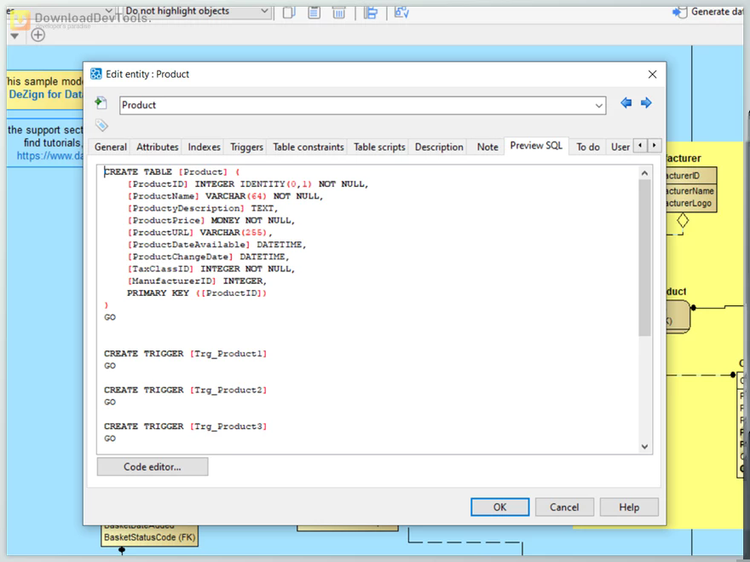Click the ManufacturerLogo attribute in diagram
The width and height of the screenshot is (750, 562).
(689, 203)
